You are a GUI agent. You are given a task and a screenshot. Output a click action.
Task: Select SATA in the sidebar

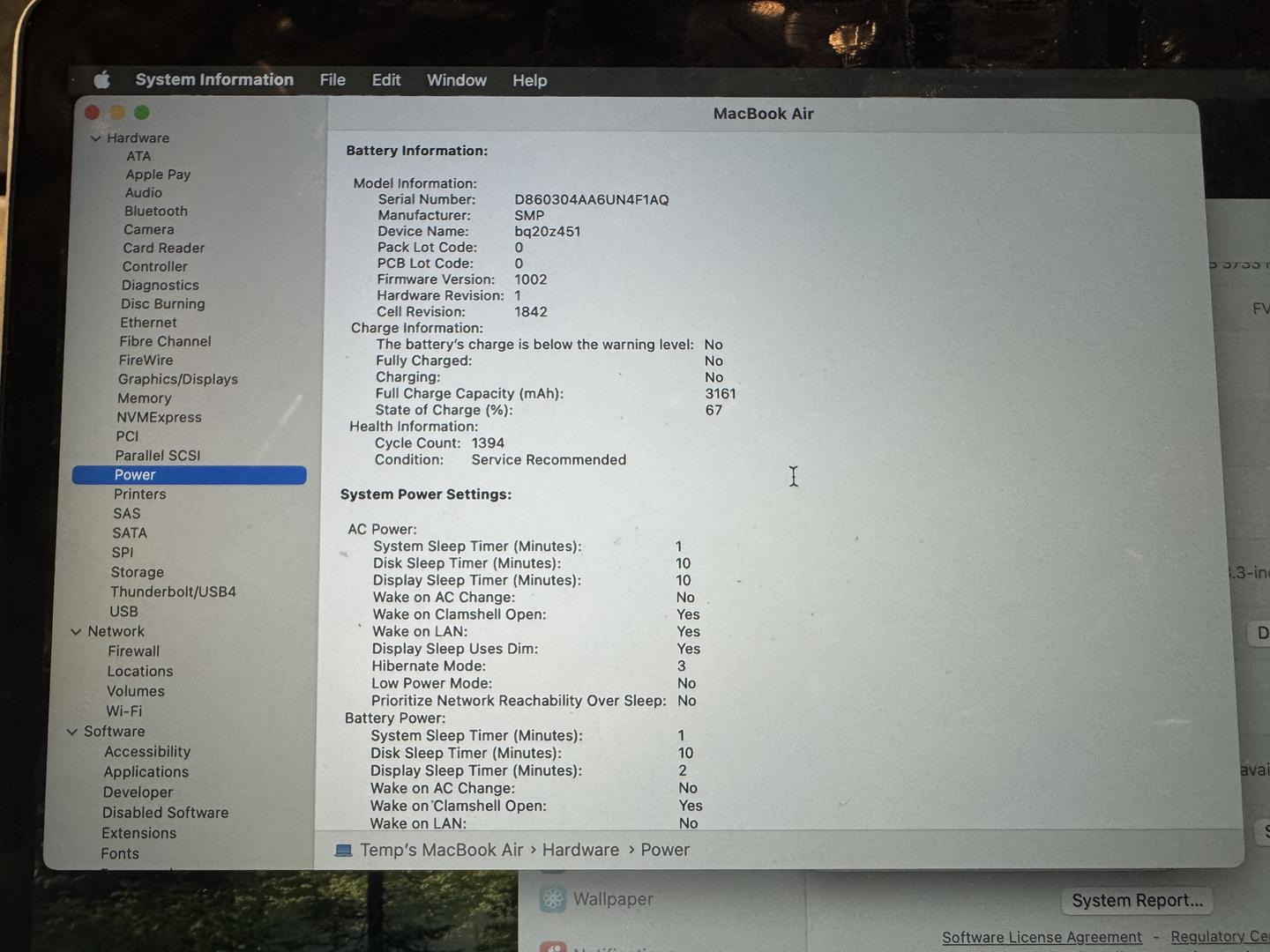click(130, 533)
